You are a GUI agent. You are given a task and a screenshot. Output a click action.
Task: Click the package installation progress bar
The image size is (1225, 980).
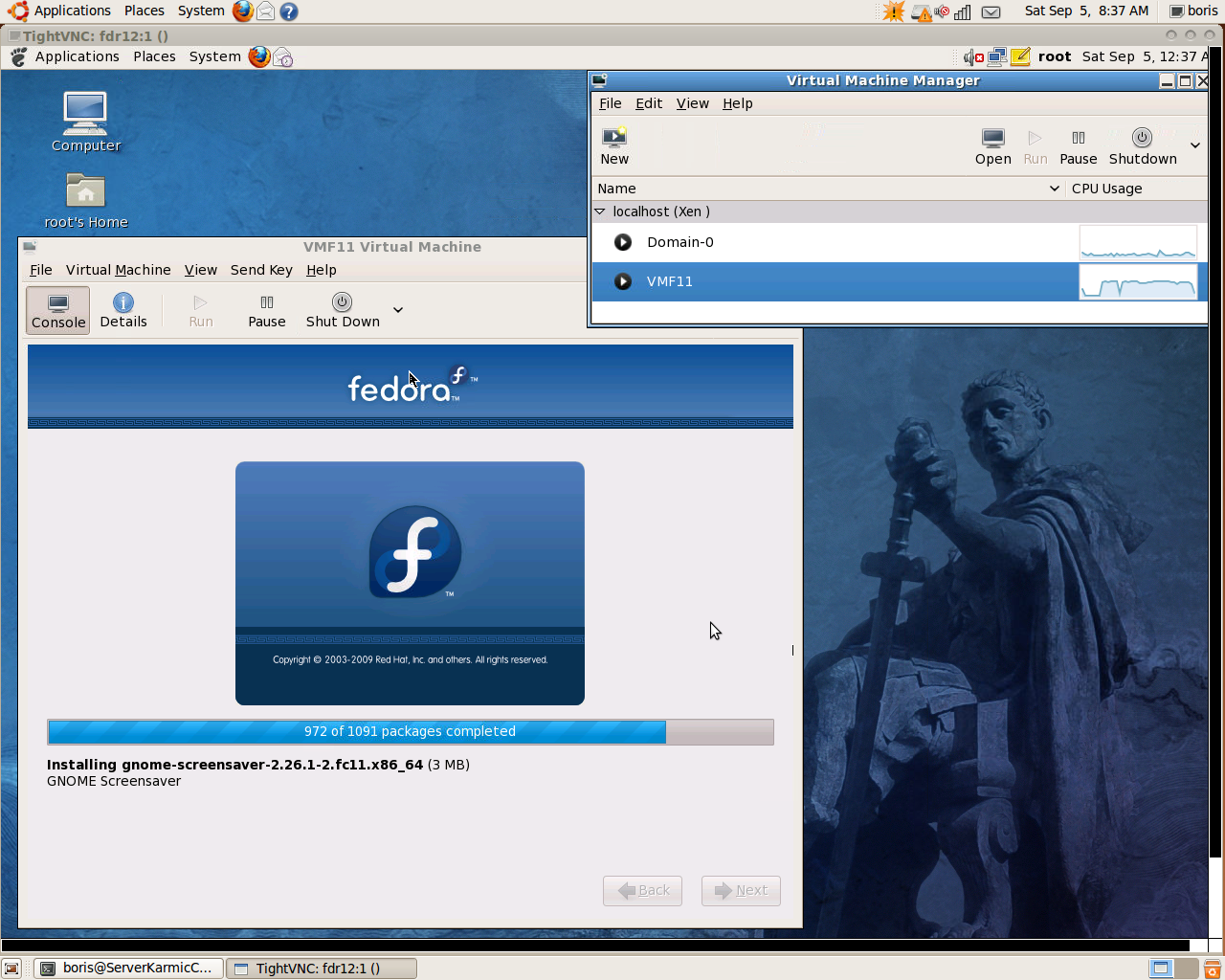pyautogui.click(x=411, y=731)
